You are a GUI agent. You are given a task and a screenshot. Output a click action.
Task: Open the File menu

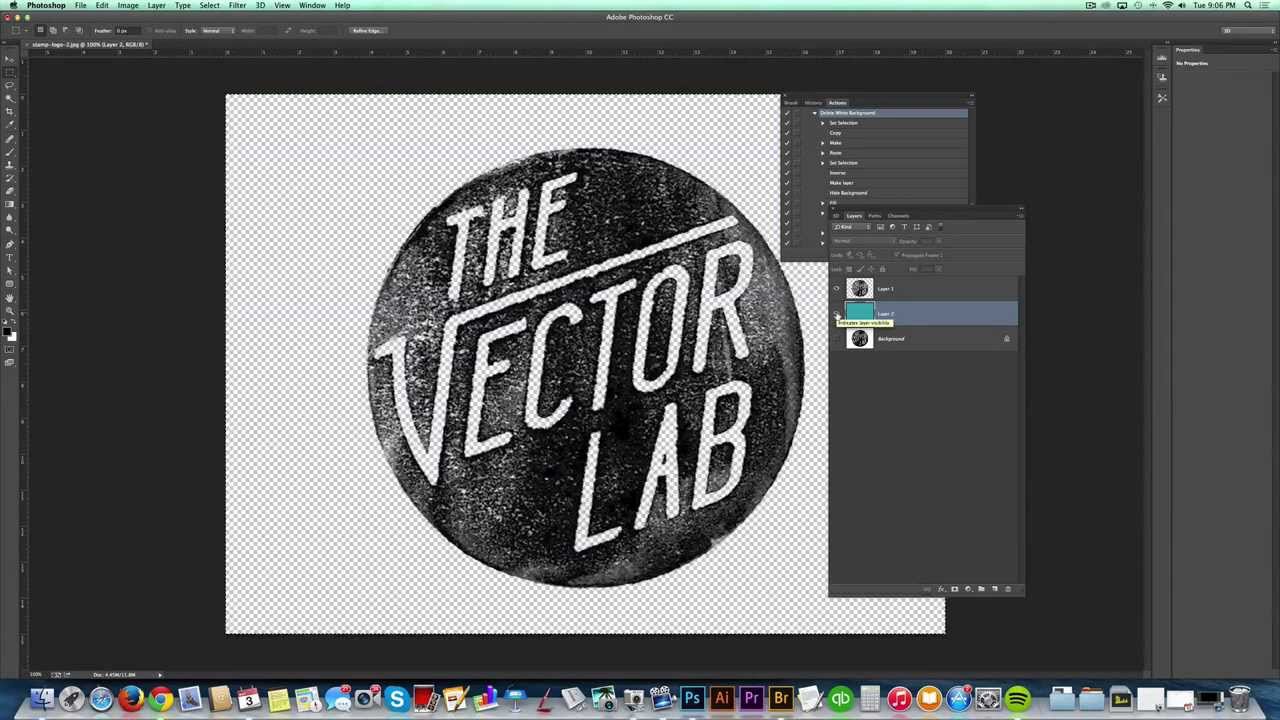pyautogui.click(x=80, y=5)
